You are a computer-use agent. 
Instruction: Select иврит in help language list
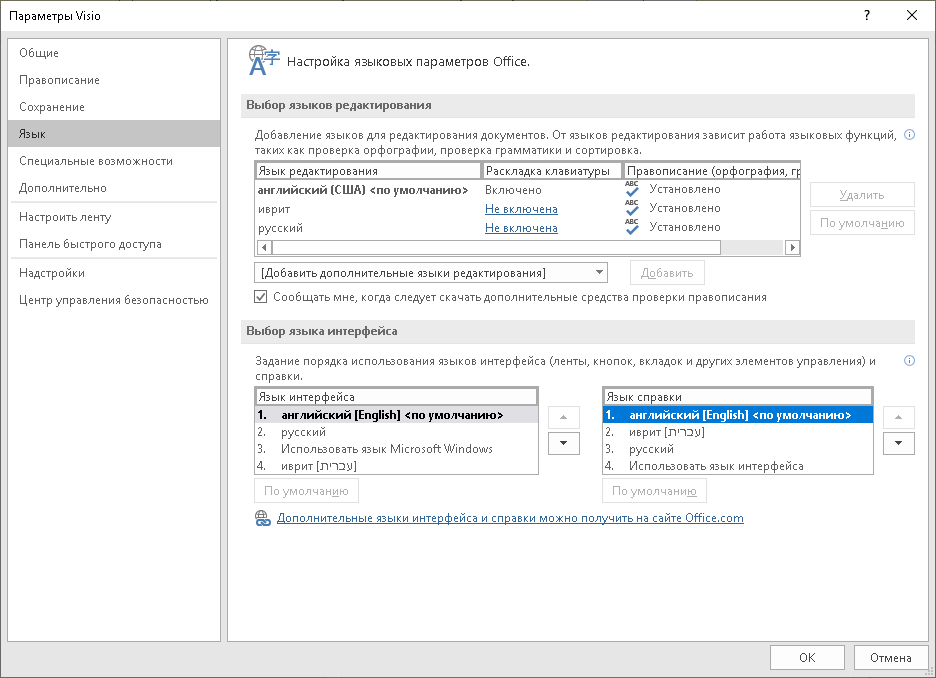[x=738, y=432]
